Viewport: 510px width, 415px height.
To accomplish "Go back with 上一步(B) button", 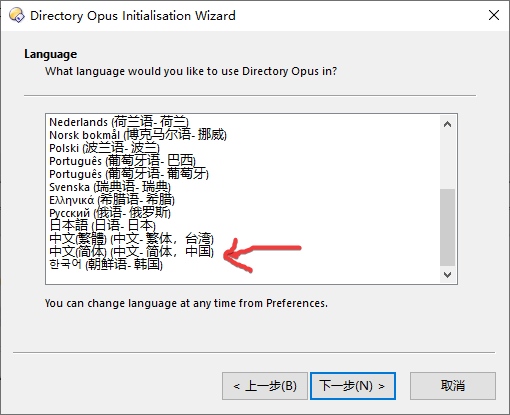I will click(265, 386).
